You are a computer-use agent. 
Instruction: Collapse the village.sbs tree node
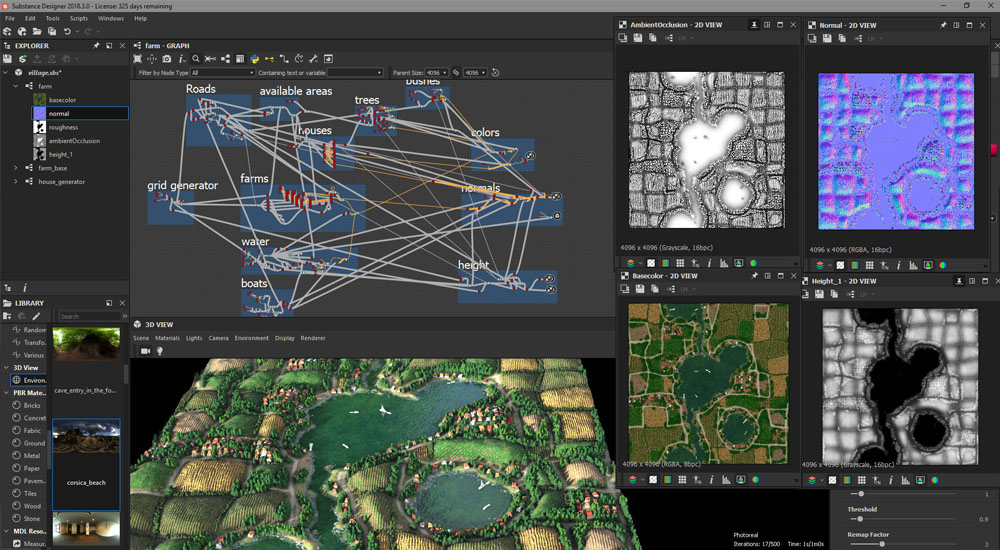point(6,73)
